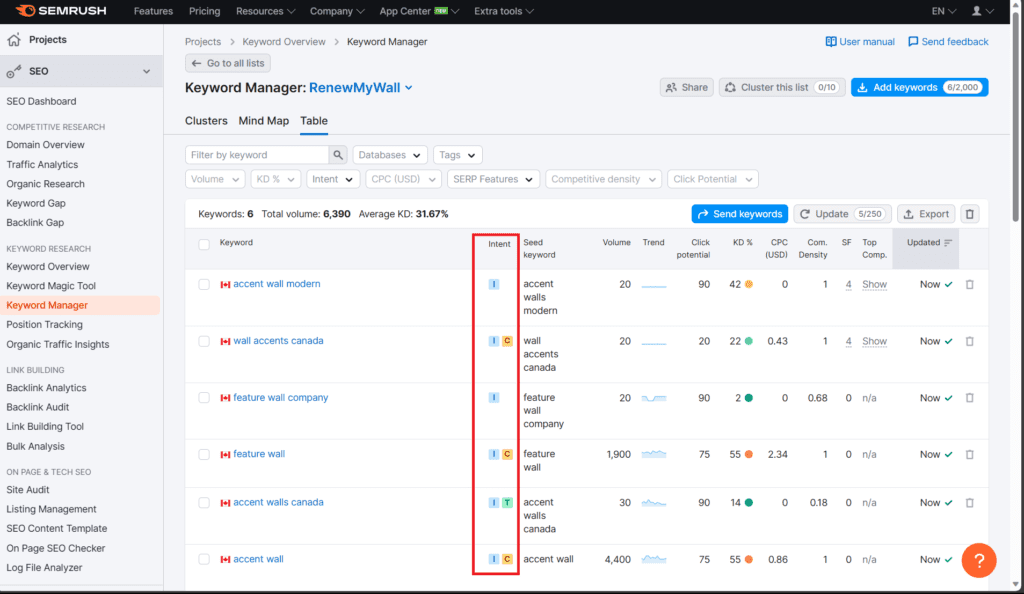Delete the wall accents canada row
The height and width of the screenshot is (594, 1024).
point(970,341)
